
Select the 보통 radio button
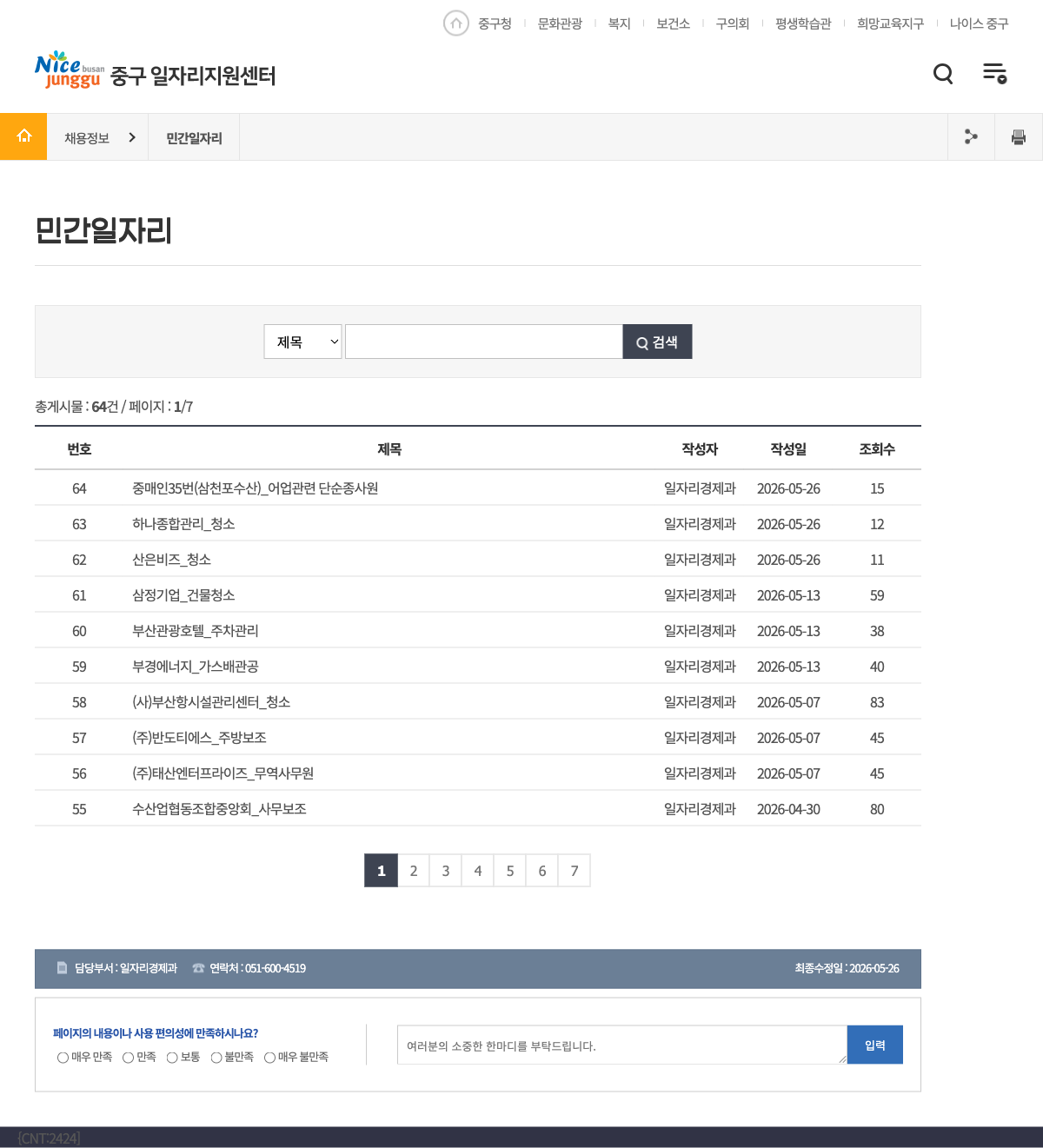[172, 1058]
